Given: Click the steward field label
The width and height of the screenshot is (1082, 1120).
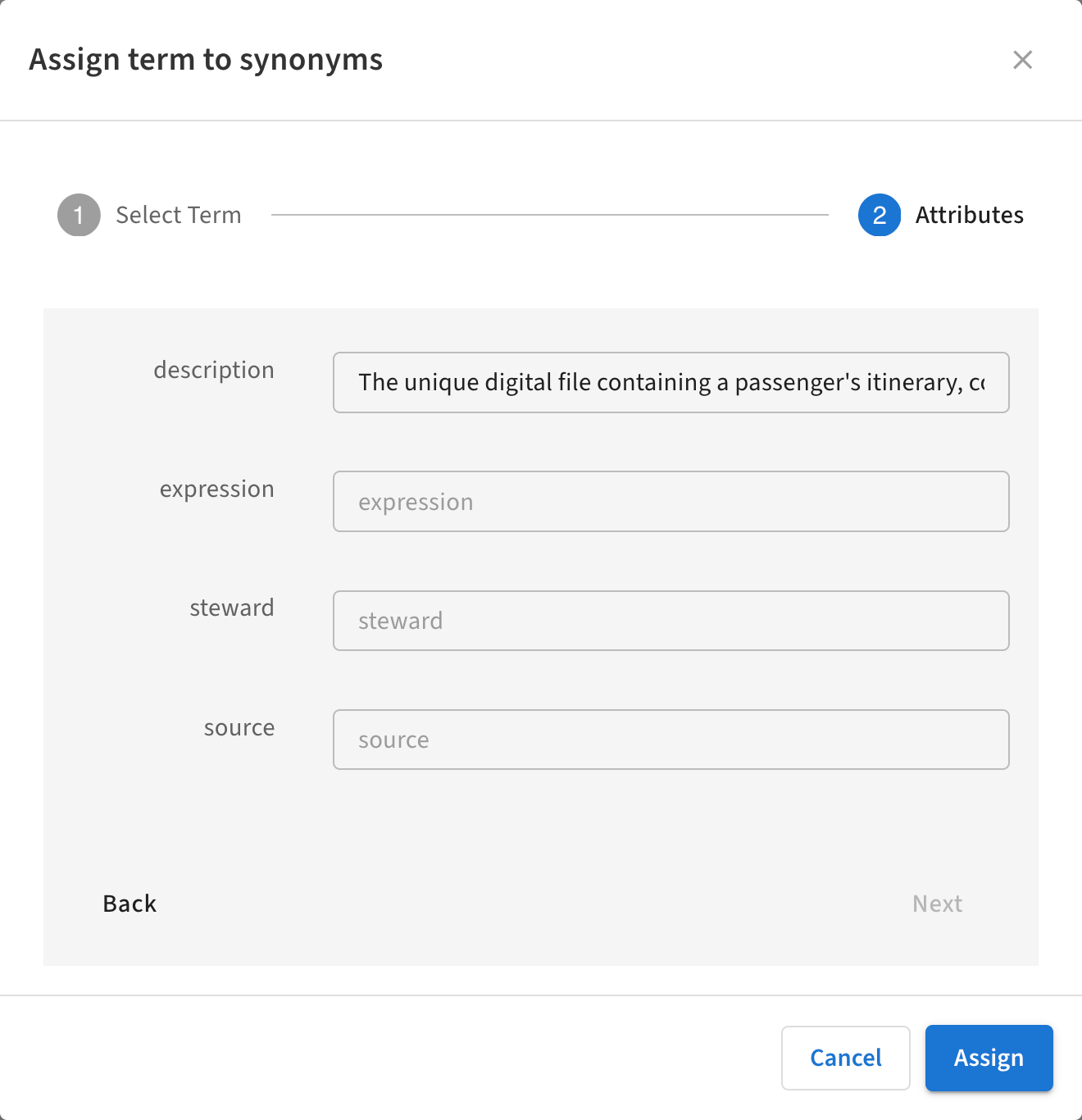Looking at the screenshot, I should point(232,608).
